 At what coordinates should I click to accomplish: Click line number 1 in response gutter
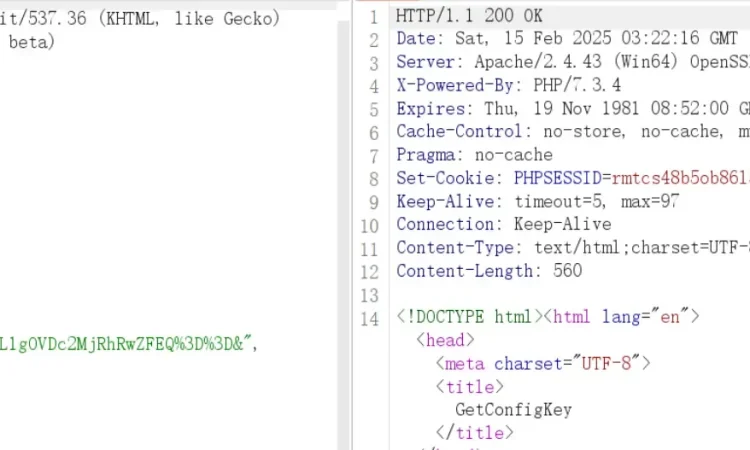pyautogui.click(x=374, y=18)
